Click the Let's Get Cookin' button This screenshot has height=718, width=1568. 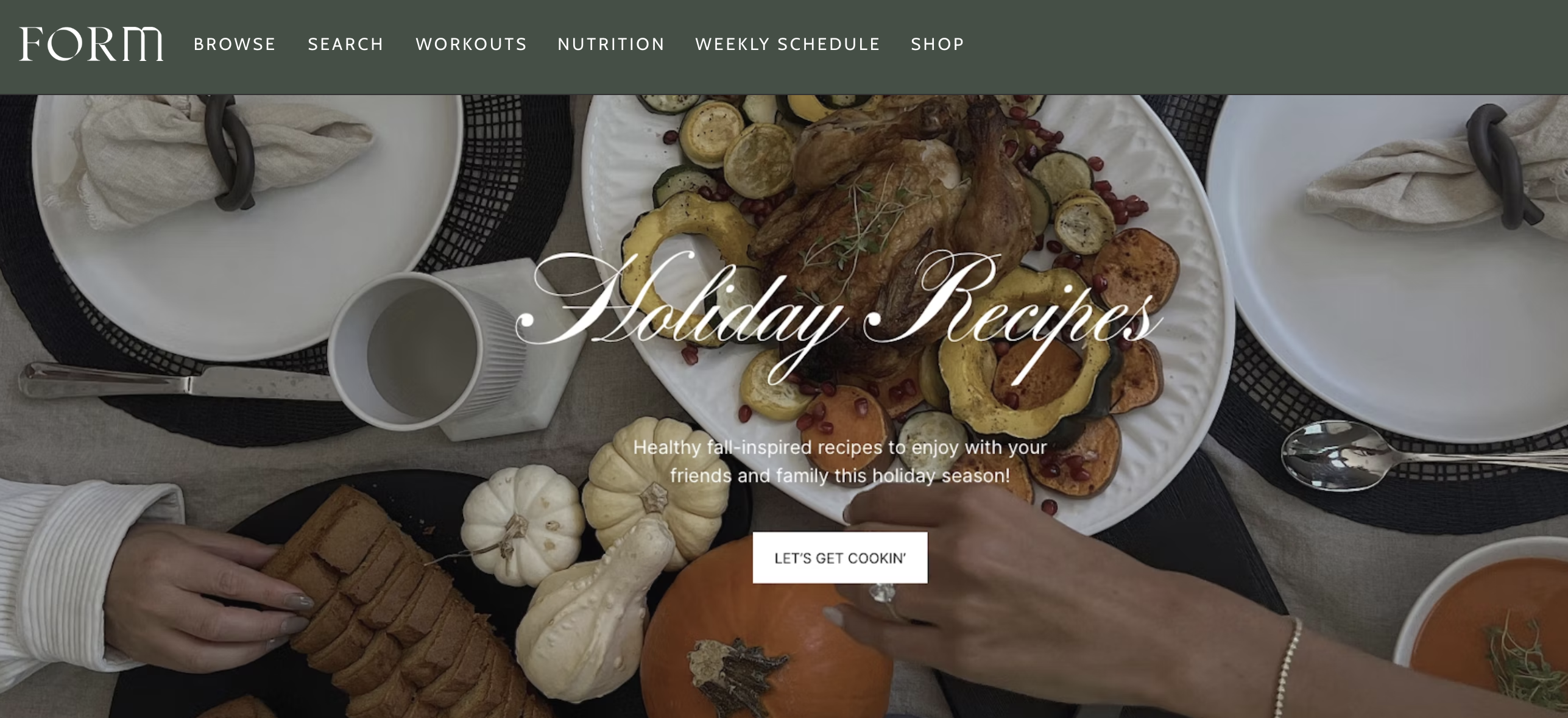click(x=840, y=558)
